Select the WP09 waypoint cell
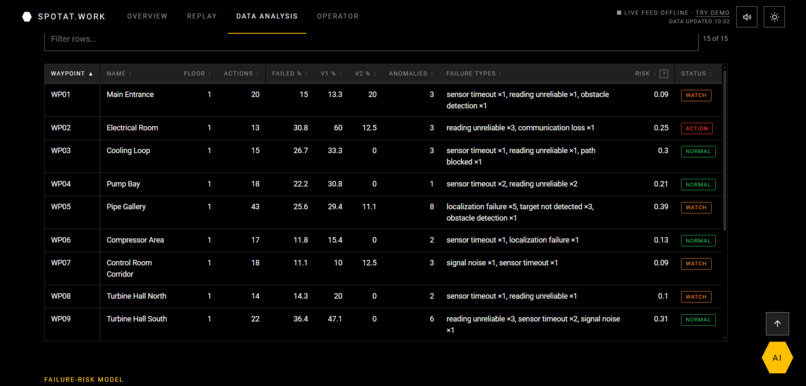Image resolution: width=806 pixels, height=386 pixels. (72, 324)
